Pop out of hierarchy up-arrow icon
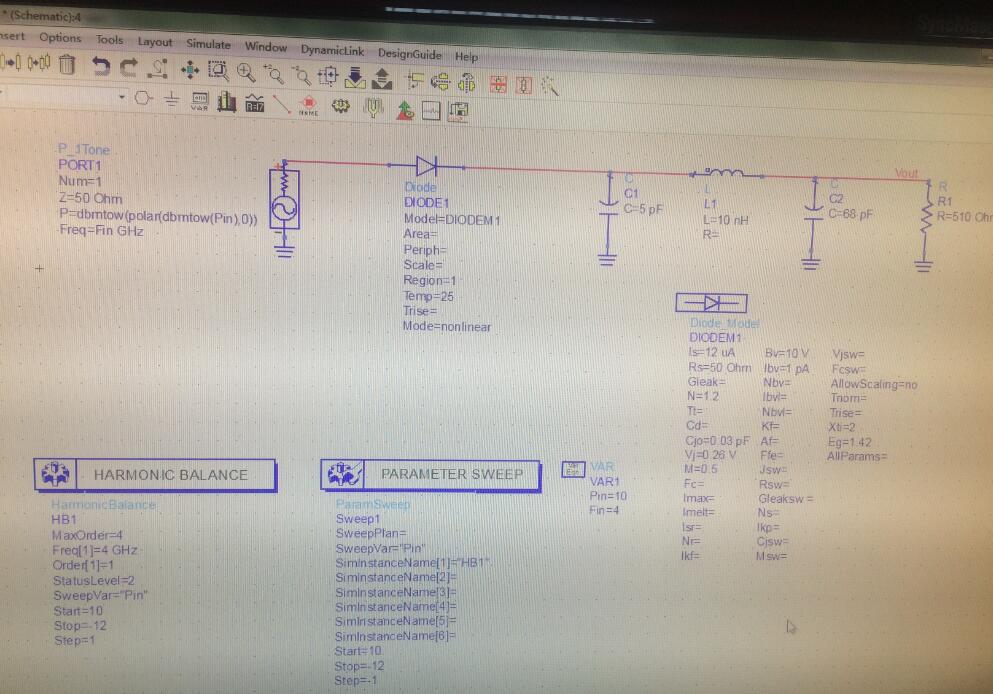This screenshot has height=694, width=993. [x=382, y=79]
